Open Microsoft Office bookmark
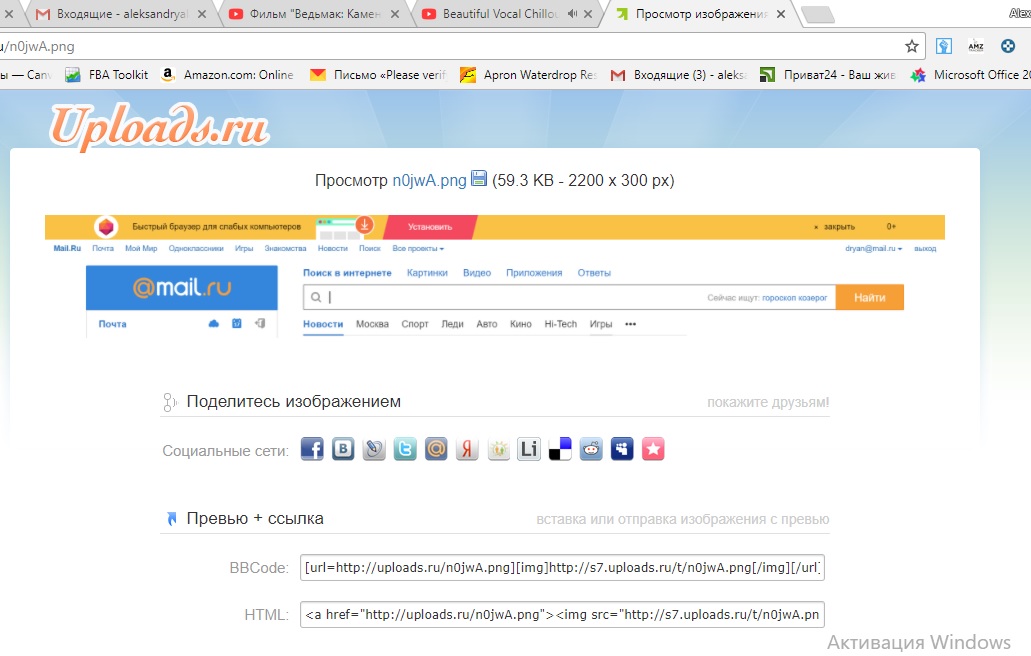 pos(971,75)
